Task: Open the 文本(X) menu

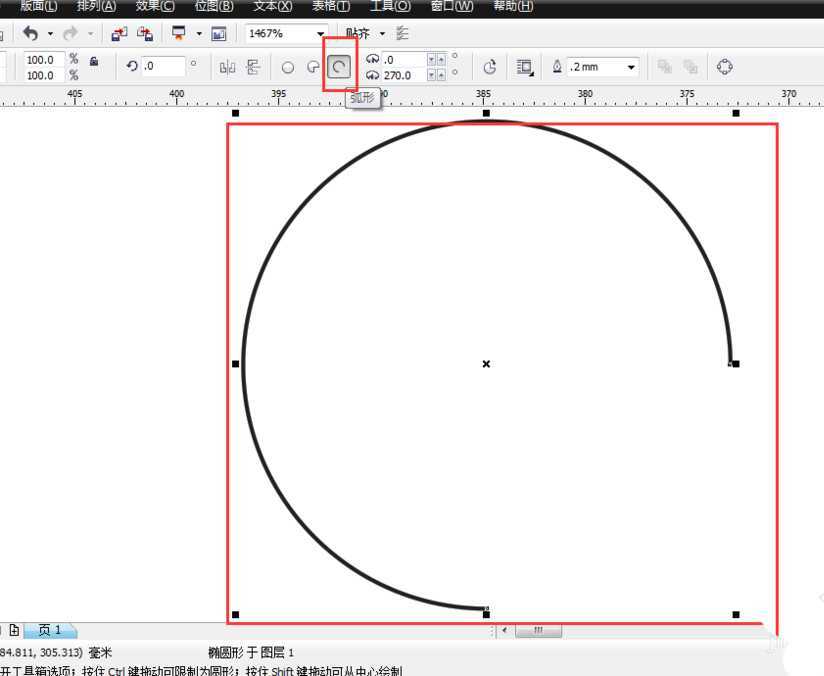Action: 273,6
